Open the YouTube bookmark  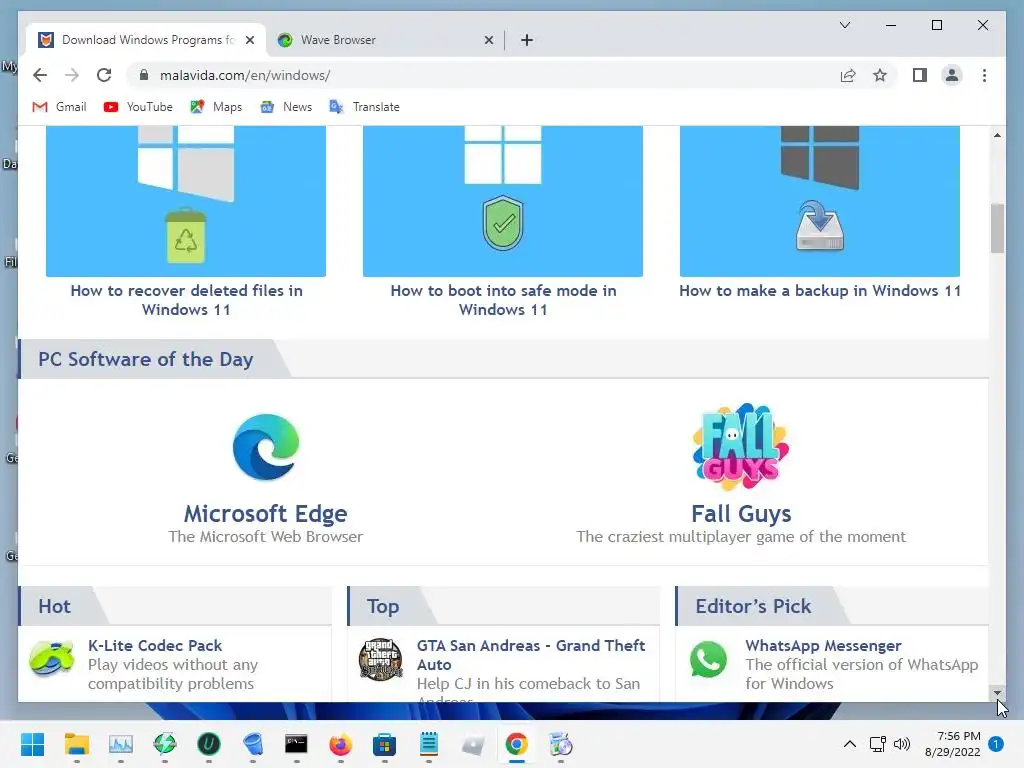pos(138,106)
